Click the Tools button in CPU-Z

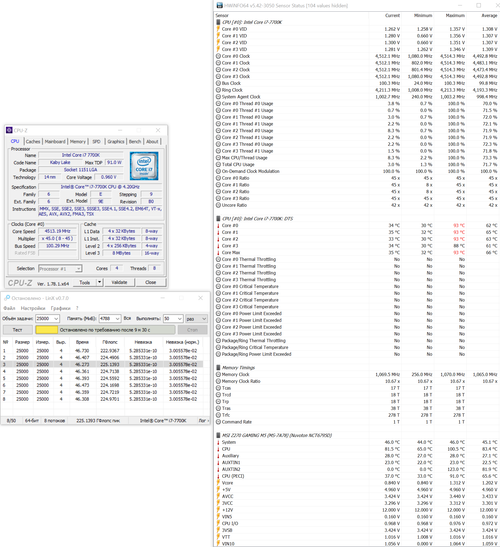point(85,282)
